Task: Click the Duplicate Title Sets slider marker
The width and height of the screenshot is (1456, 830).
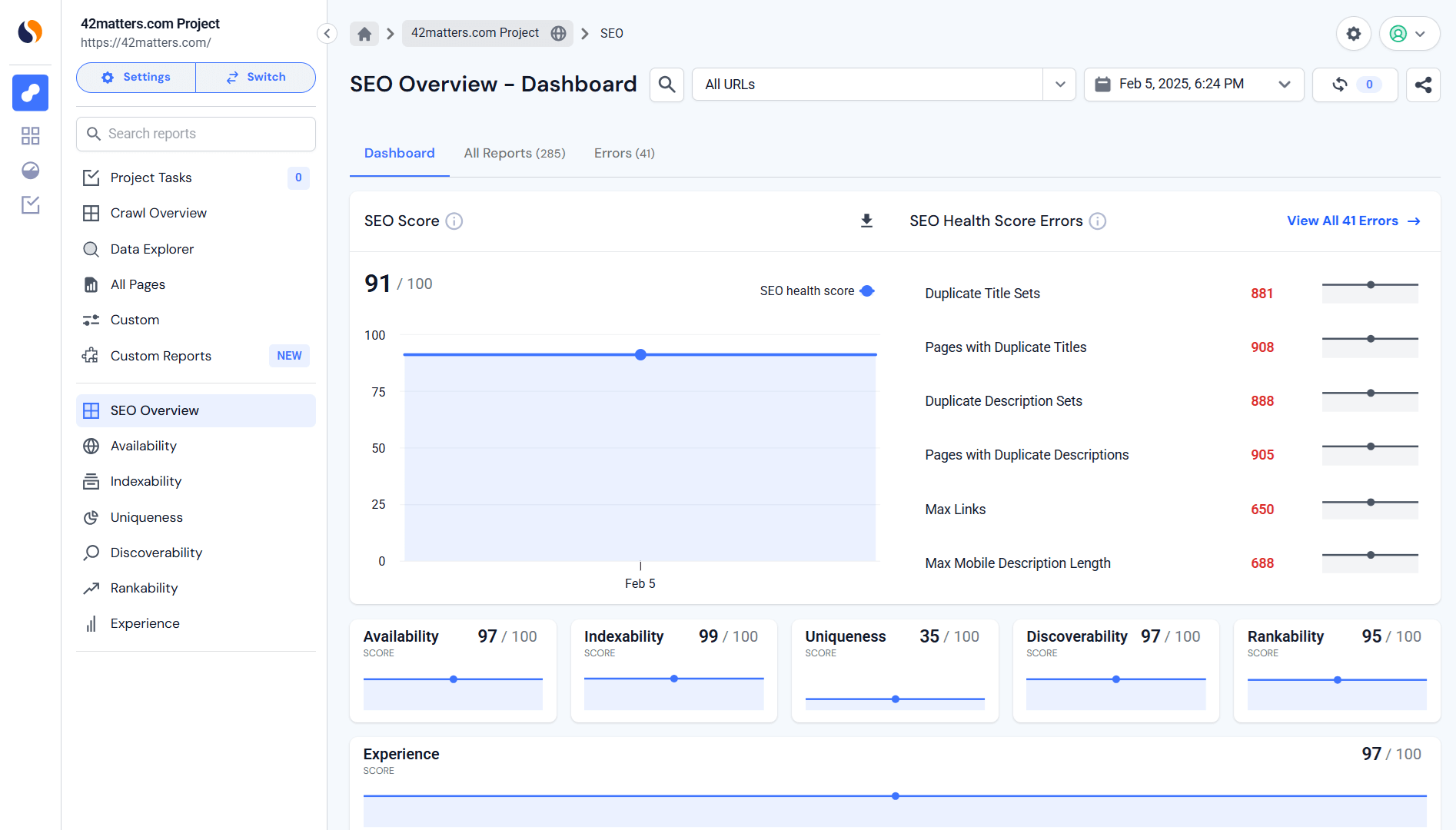Action: click(x=1370, y=284)
